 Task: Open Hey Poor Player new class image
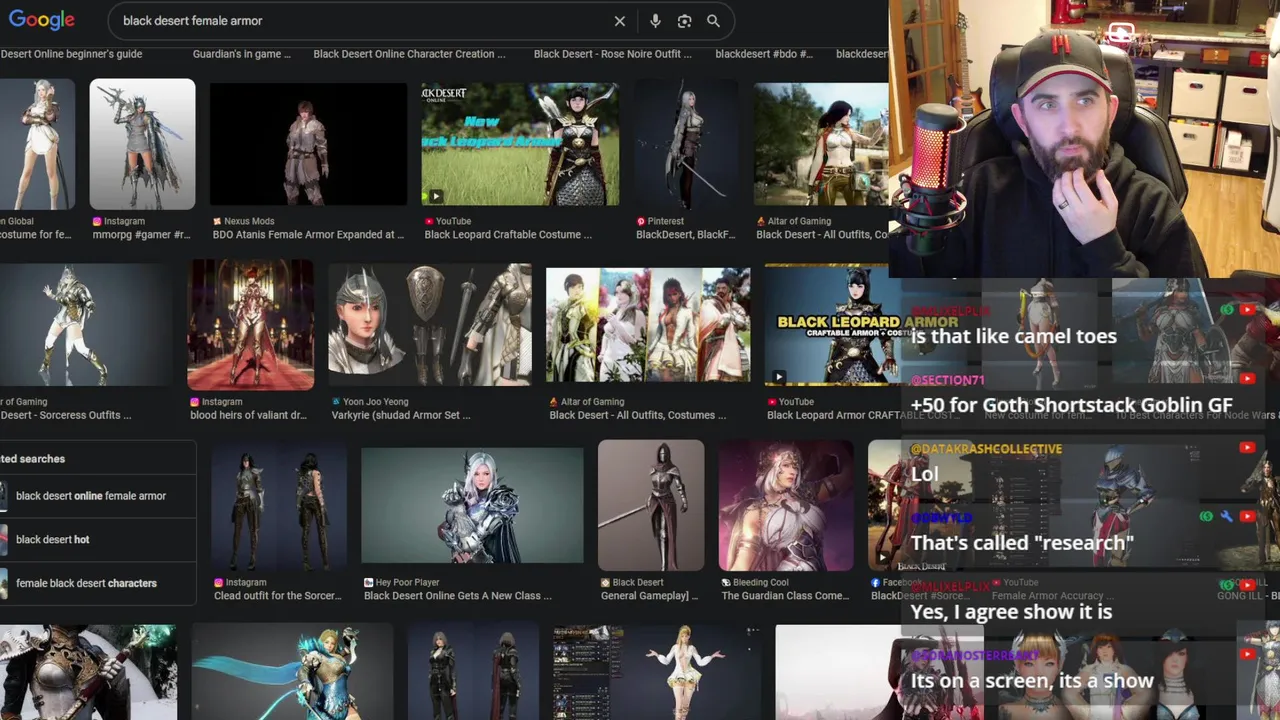pos(472,506)
